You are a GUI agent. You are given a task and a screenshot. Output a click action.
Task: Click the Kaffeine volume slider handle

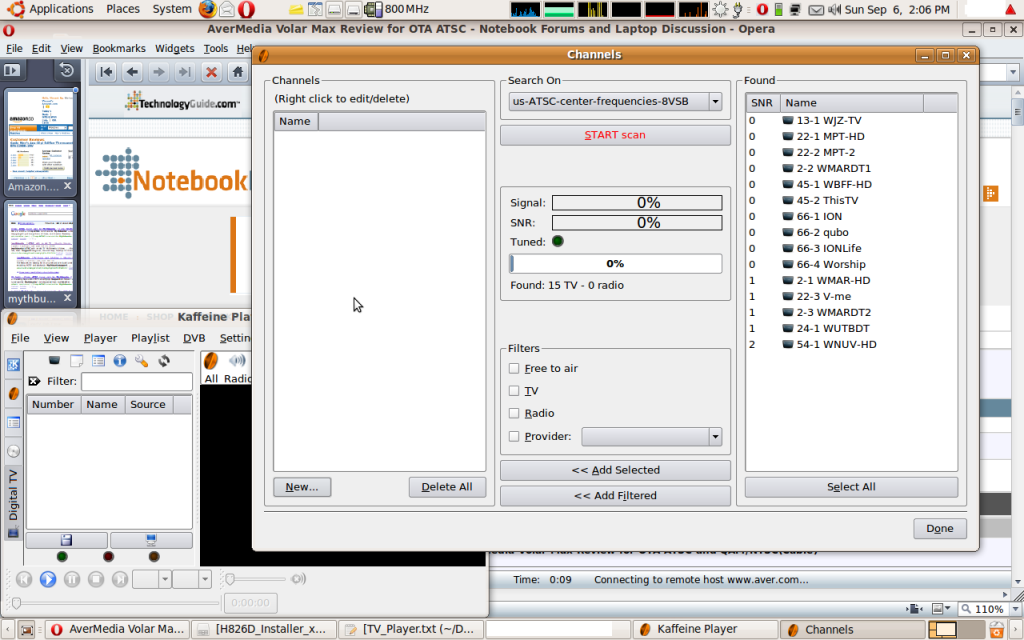click(x=230, y=579)
